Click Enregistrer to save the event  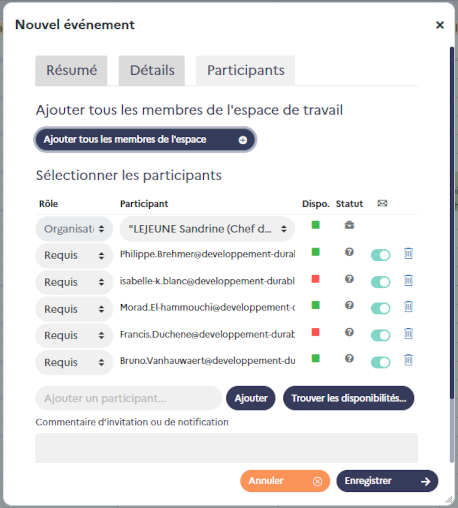pyautogui.click(x=387, y=481)
